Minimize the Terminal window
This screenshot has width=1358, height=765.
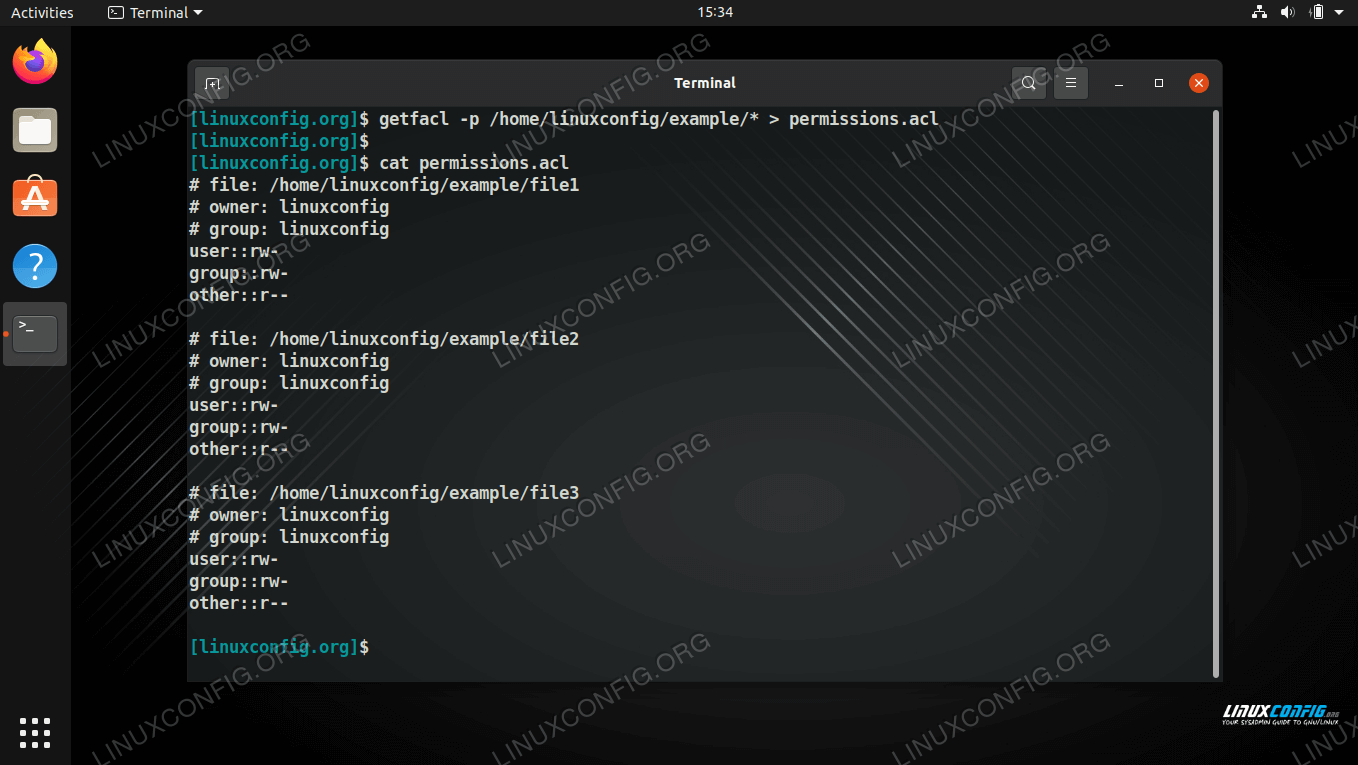(1119, 83)
